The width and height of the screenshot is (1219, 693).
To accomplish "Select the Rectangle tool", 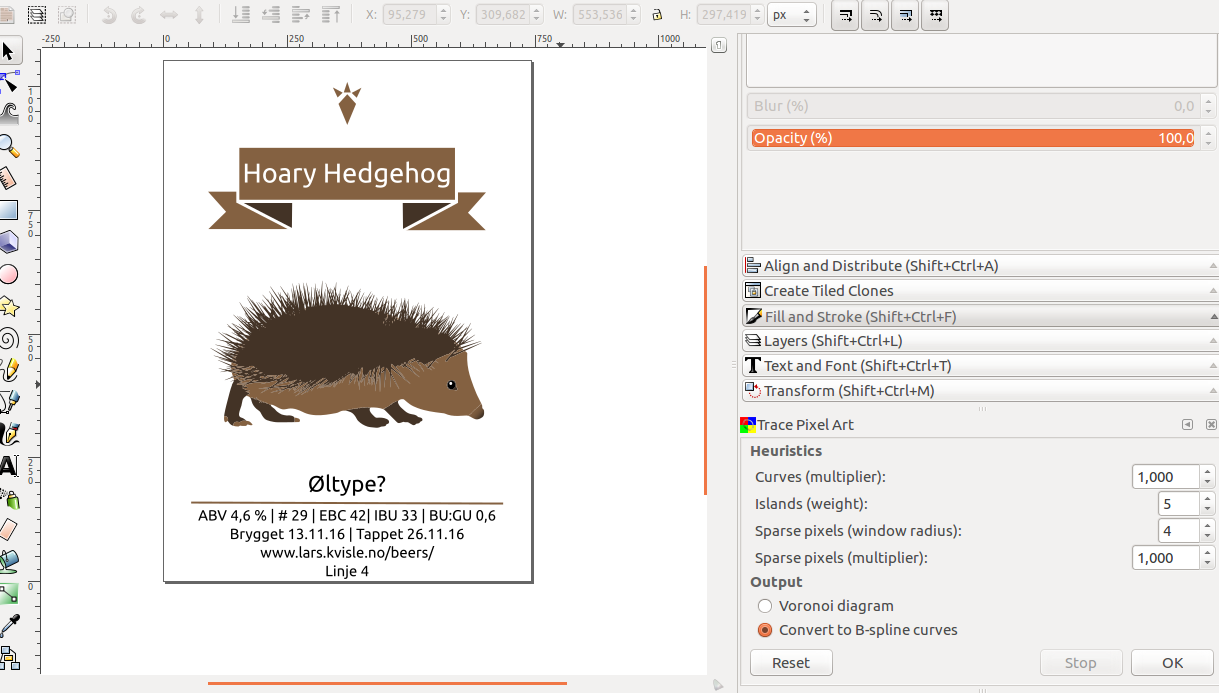I will click(x=13, y=208).
